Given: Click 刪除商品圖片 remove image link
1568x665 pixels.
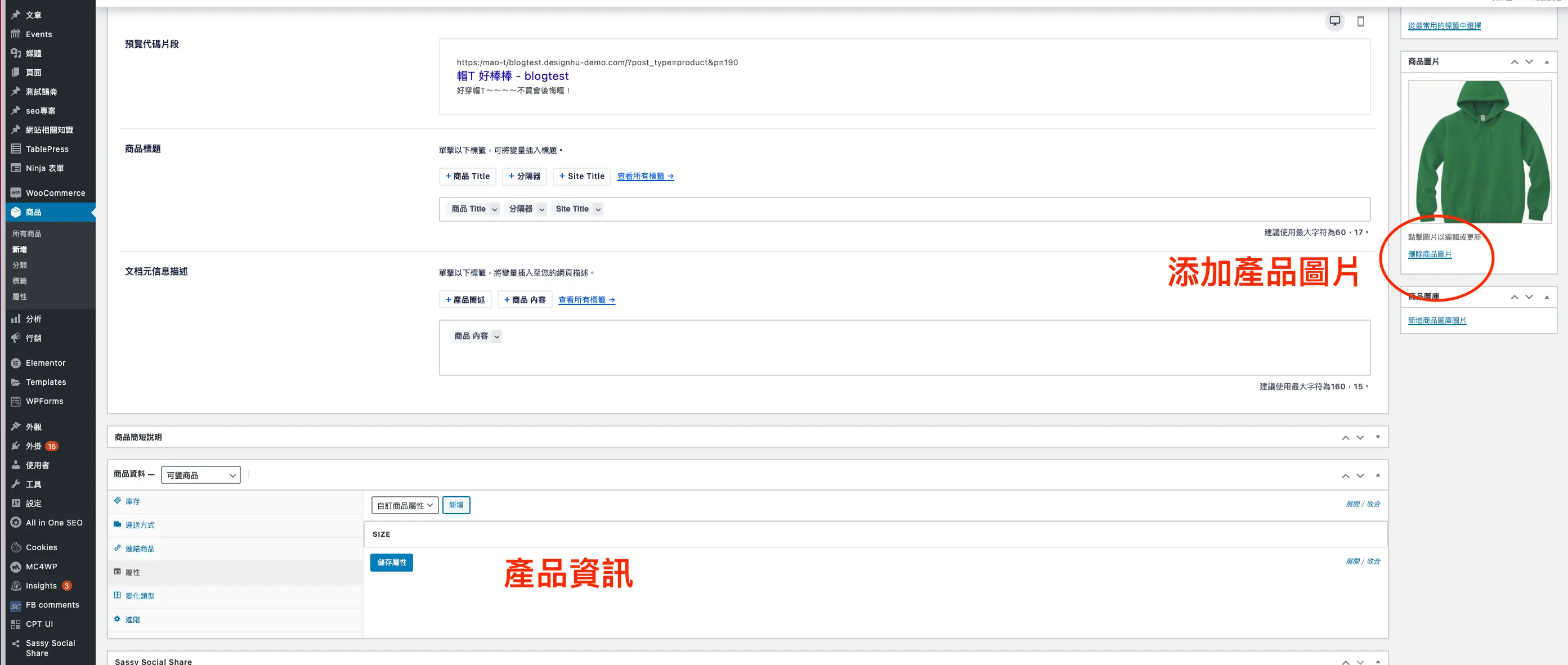Looking at the screenshot, I should pos(1429,254).
